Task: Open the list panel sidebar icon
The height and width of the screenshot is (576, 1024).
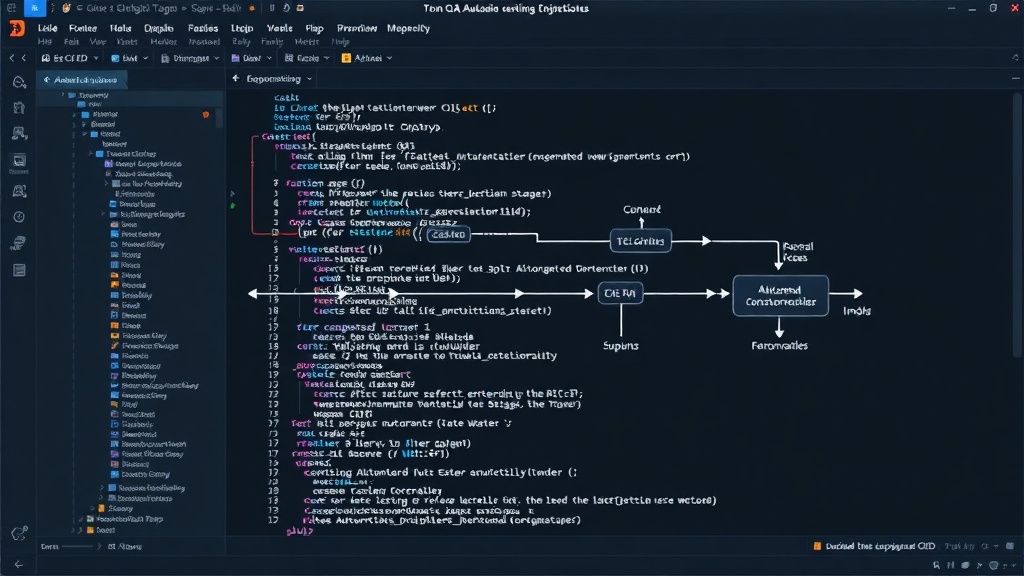Action: (19, 270)
